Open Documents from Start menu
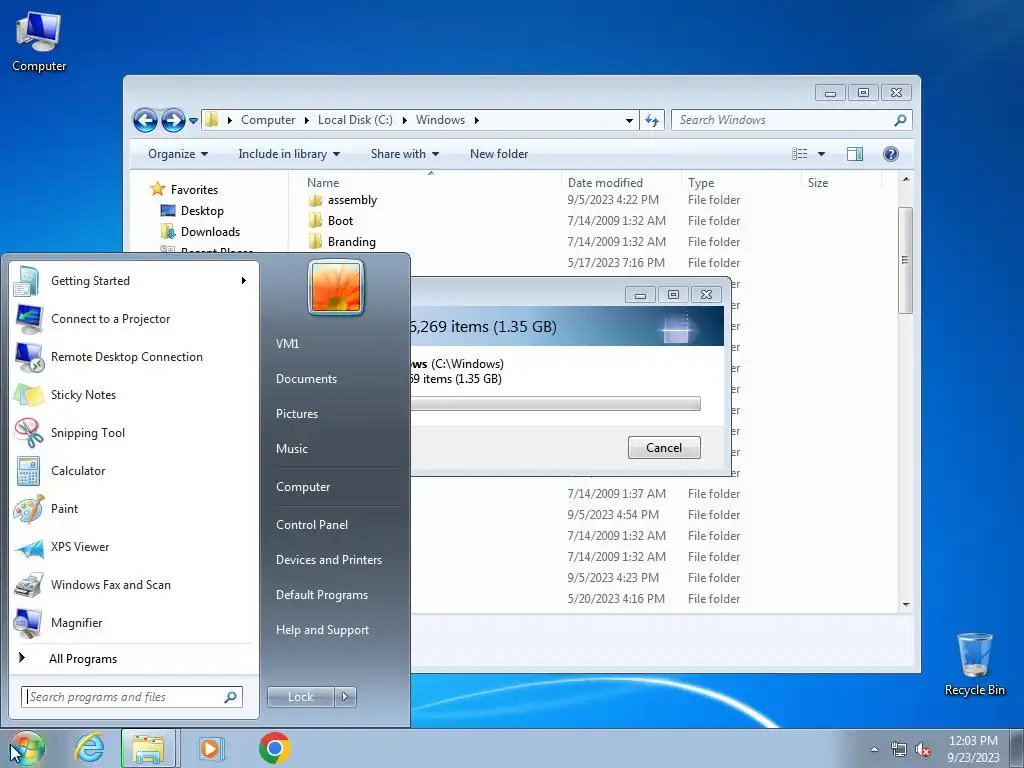This screenshot has width=1024, height=768. tap(306, 379)
